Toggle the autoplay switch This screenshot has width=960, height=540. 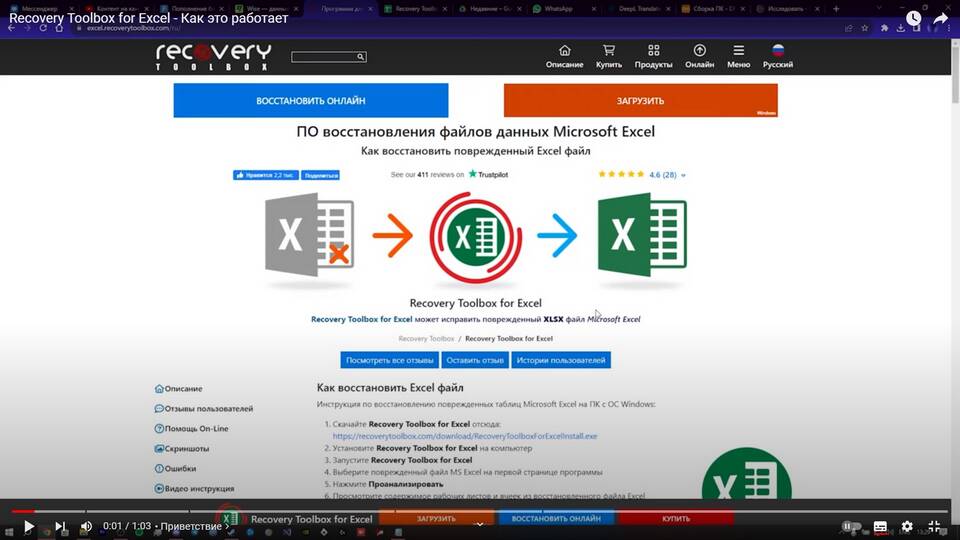pyautogui.click(x=849, y=526)
